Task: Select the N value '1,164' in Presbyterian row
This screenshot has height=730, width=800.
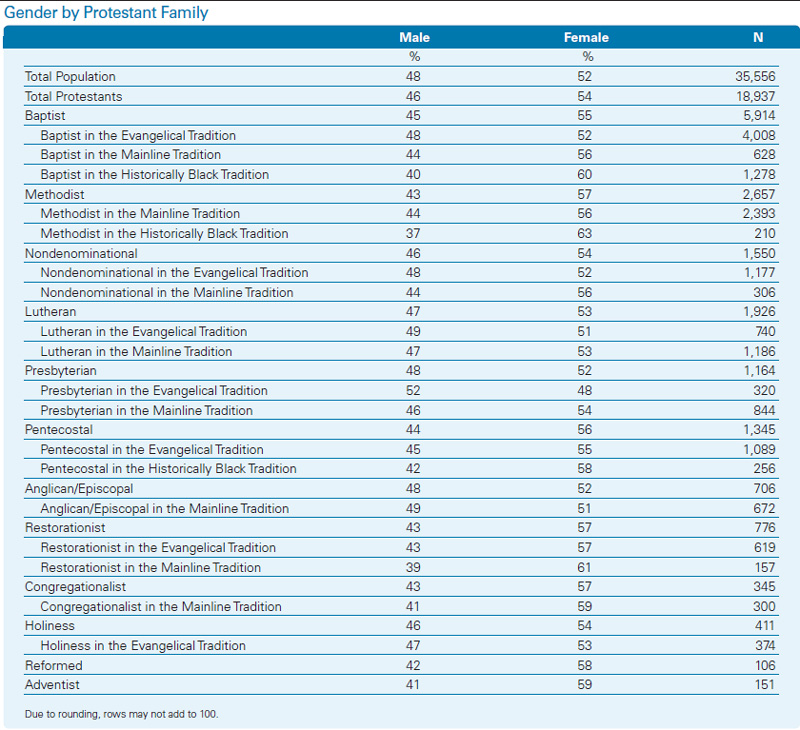Action: (x=759, y=370)
